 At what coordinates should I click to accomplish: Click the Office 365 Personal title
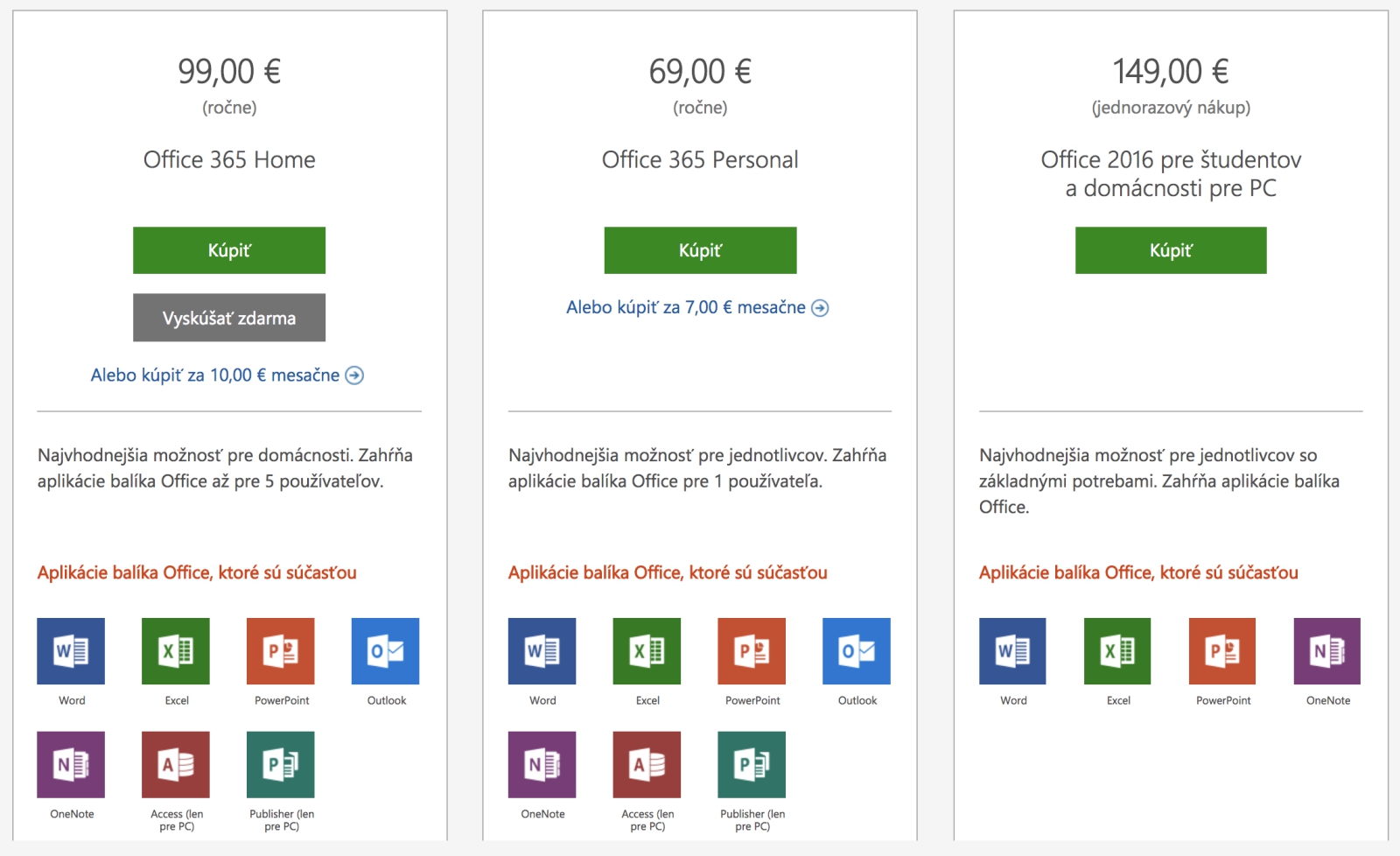(x=700, y=160)
